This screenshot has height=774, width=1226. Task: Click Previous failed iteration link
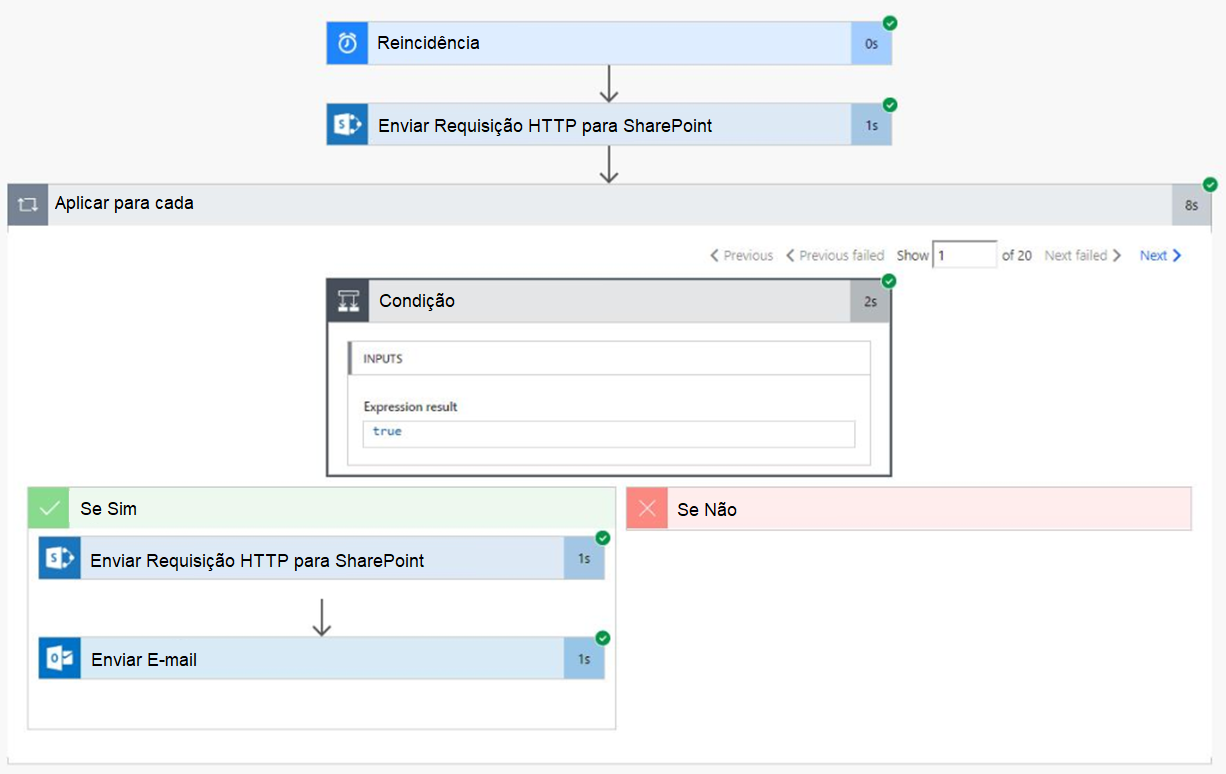[x=835, y=256]
